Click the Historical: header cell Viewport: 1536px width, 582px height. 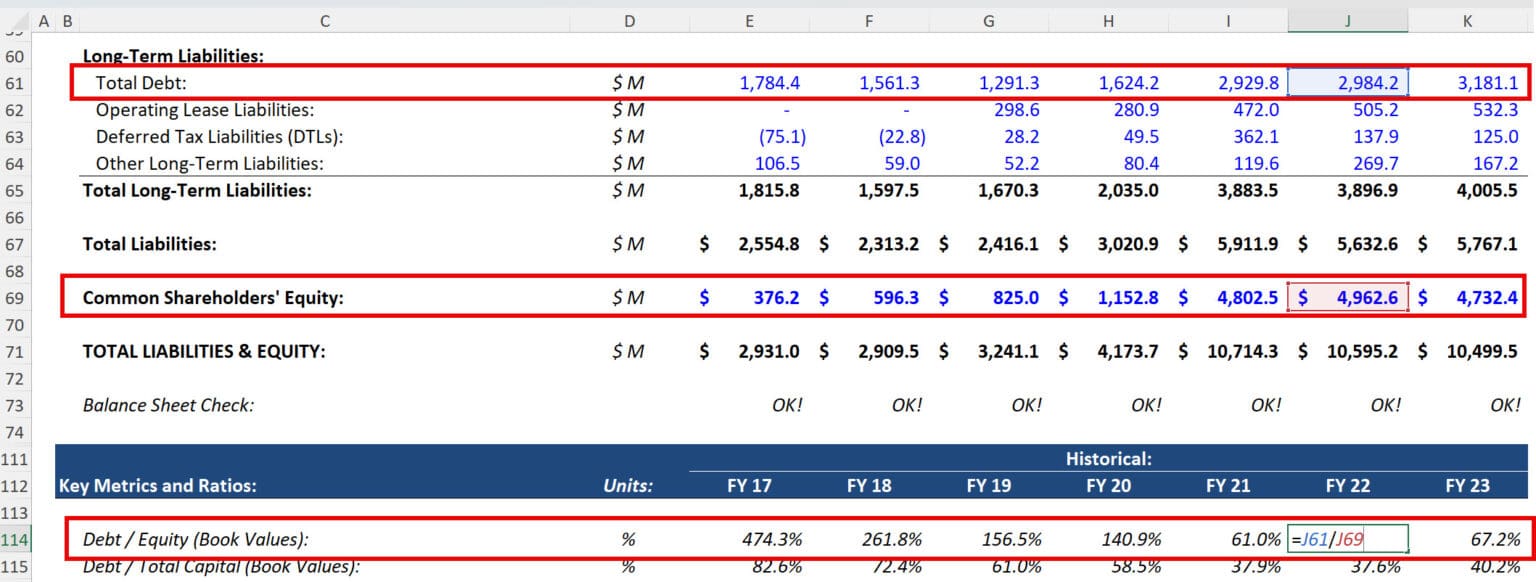[1108, 459]
